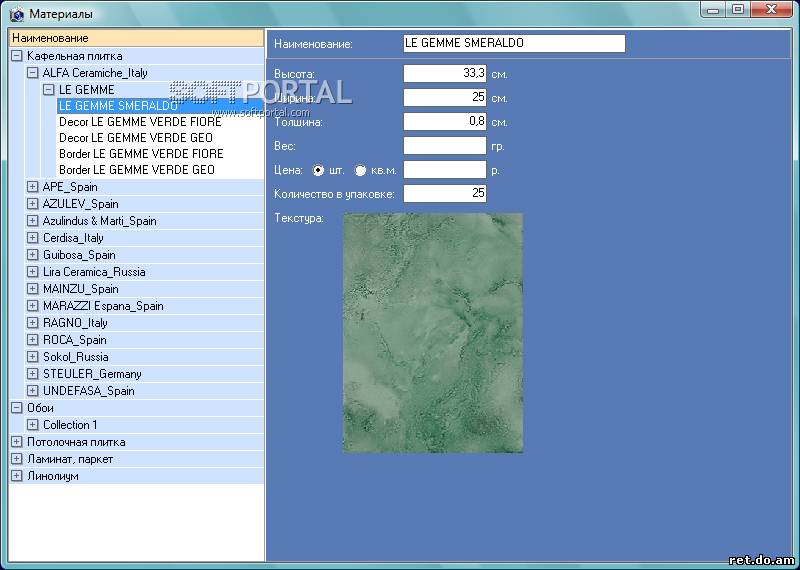Click the green marble texture preview

[432, 332]
